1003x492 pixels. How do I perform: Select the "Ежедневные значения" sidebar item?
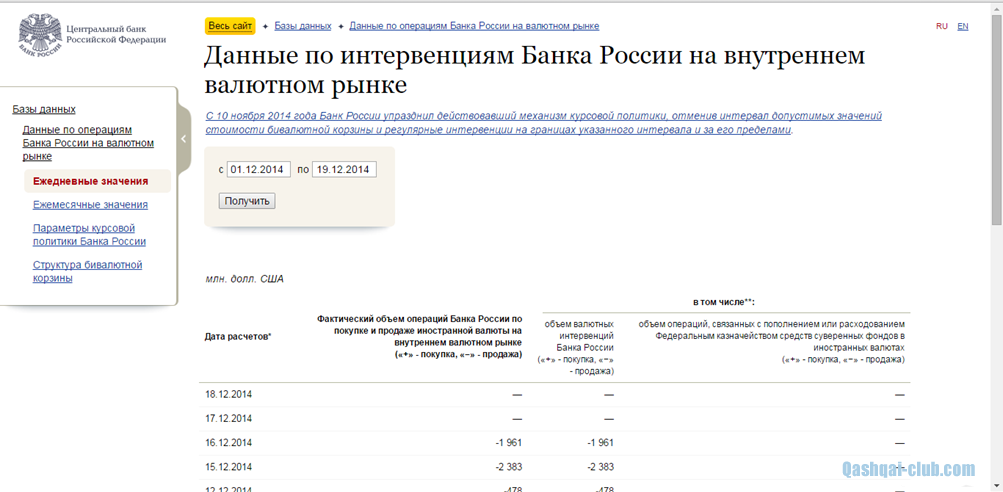90,182
